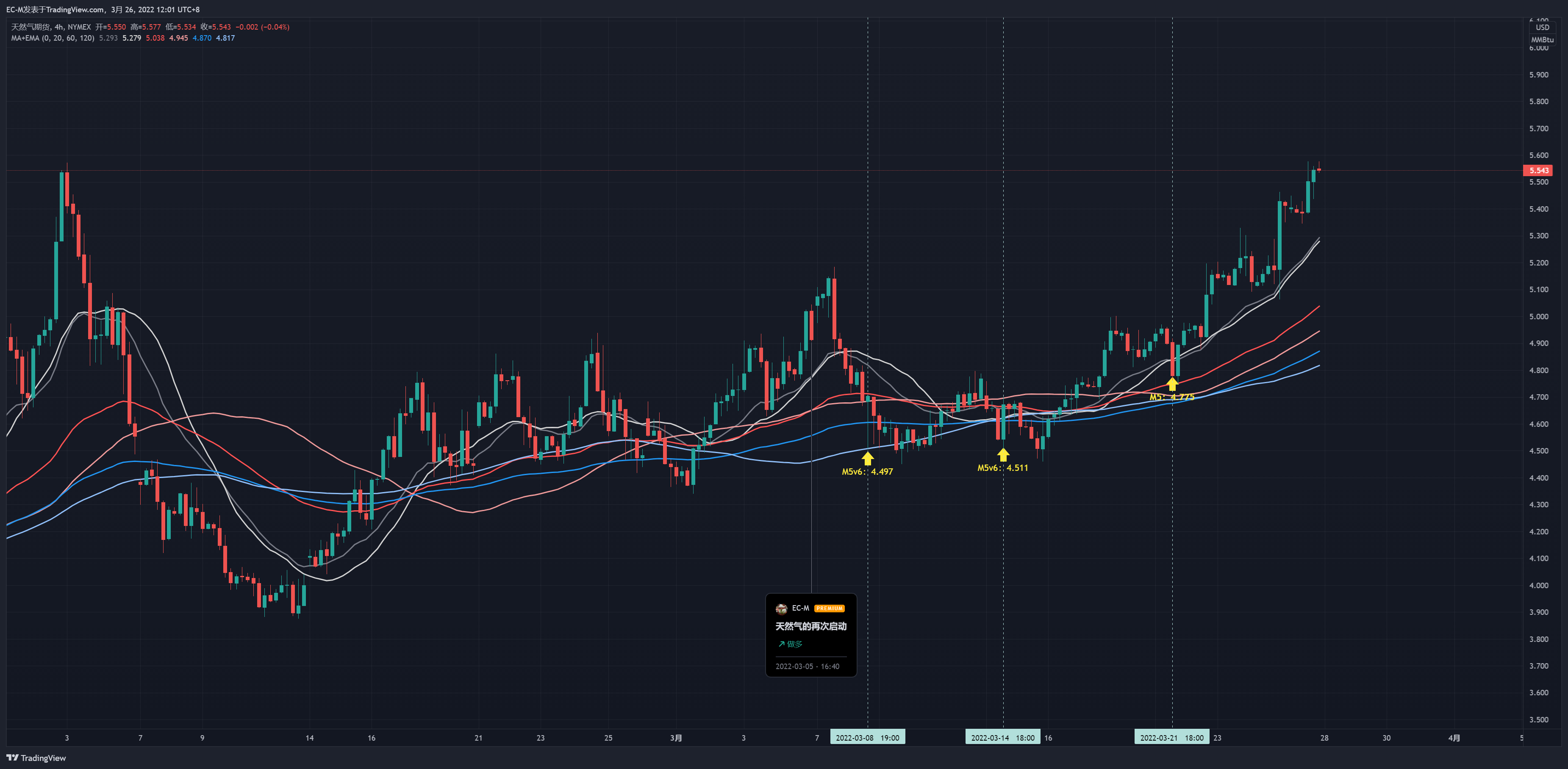
Task: Select the 2022-03-14 18:00 time marker
Action: [1002, 737]
